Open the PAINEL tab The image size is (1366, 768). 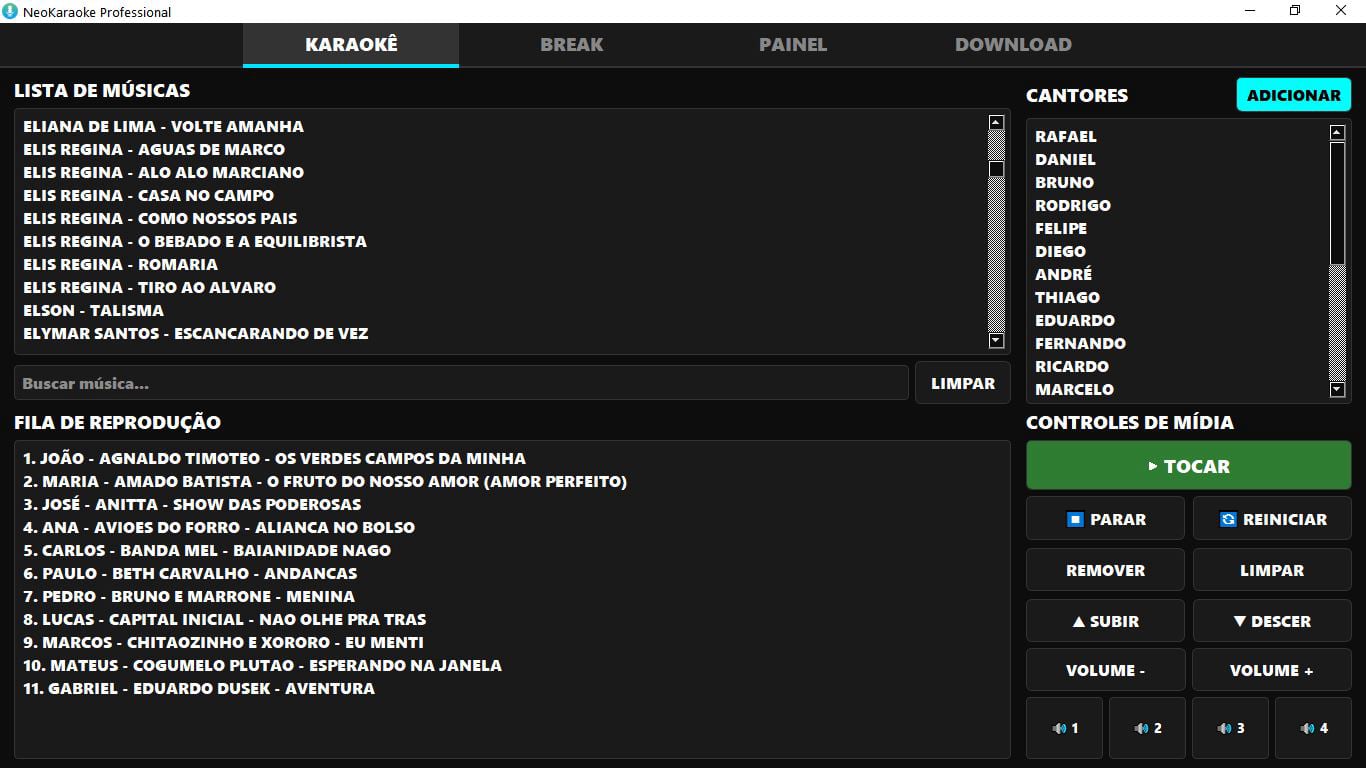click(792, 44)
